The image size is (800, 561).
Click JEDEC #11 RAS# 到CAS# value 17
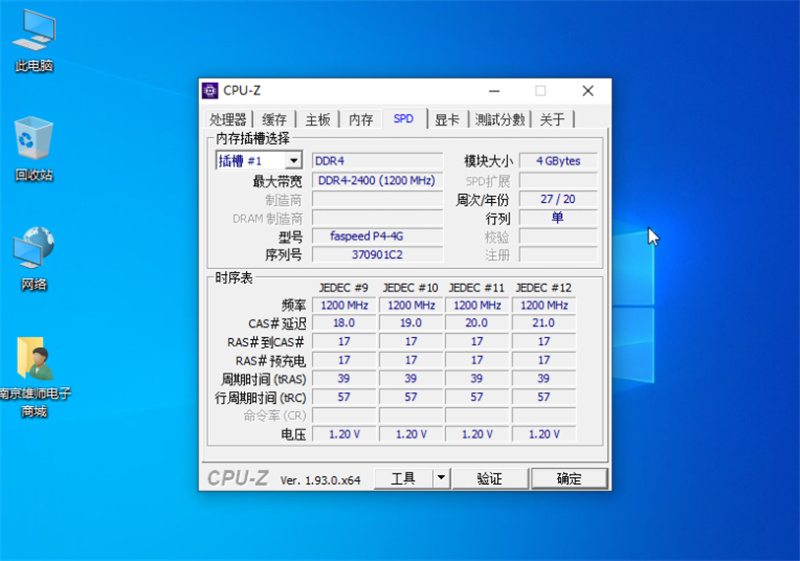477,341
